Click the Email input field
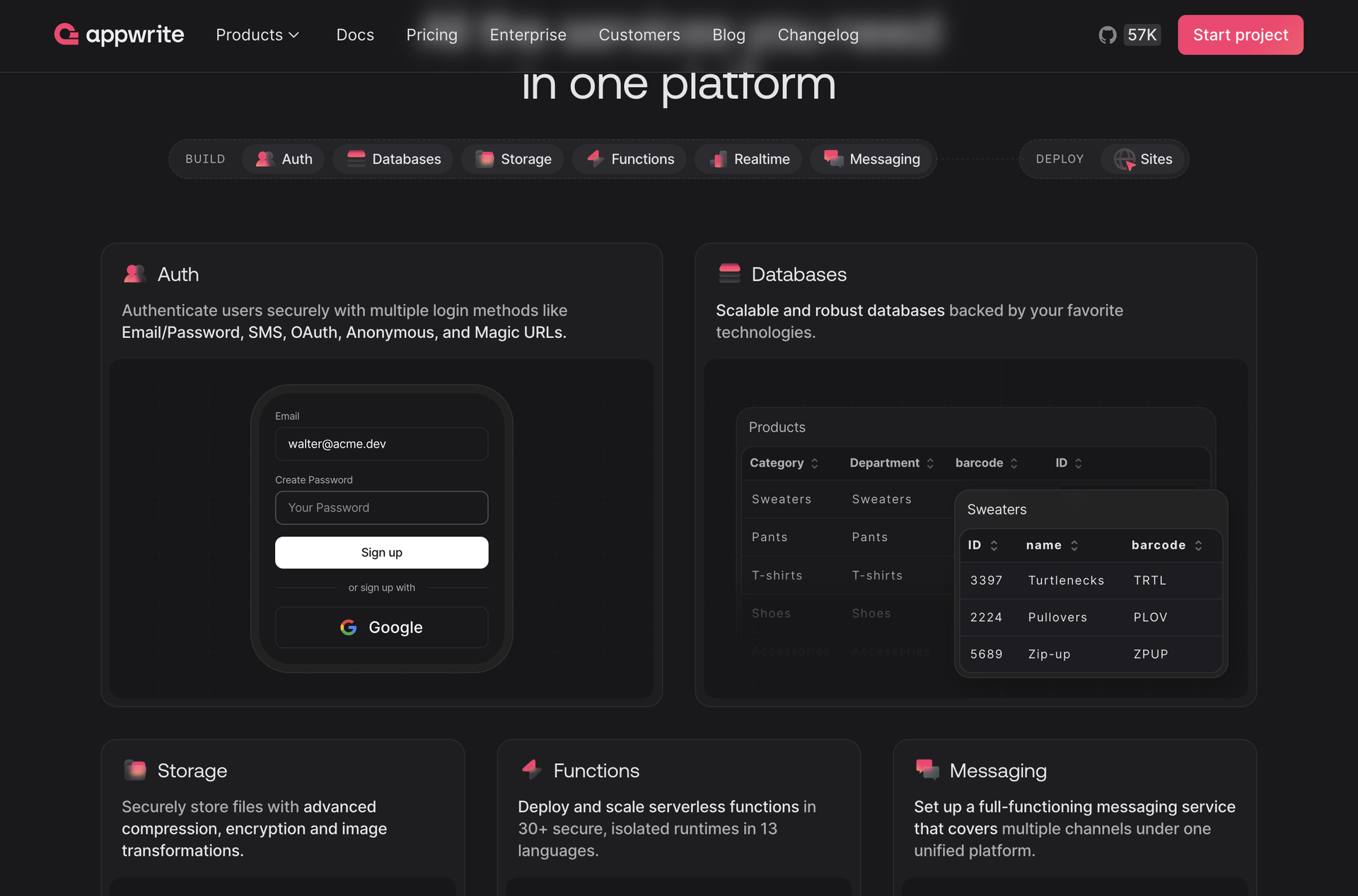The height and width of the screenshot is (896, 1358). 381,444
